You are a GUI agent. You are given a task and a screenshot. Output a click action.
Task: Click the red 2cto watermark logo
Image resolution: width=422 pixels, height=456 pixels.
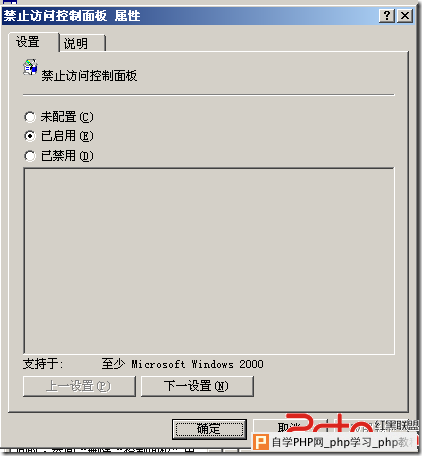pyautogui.click(x=328, y=423)
